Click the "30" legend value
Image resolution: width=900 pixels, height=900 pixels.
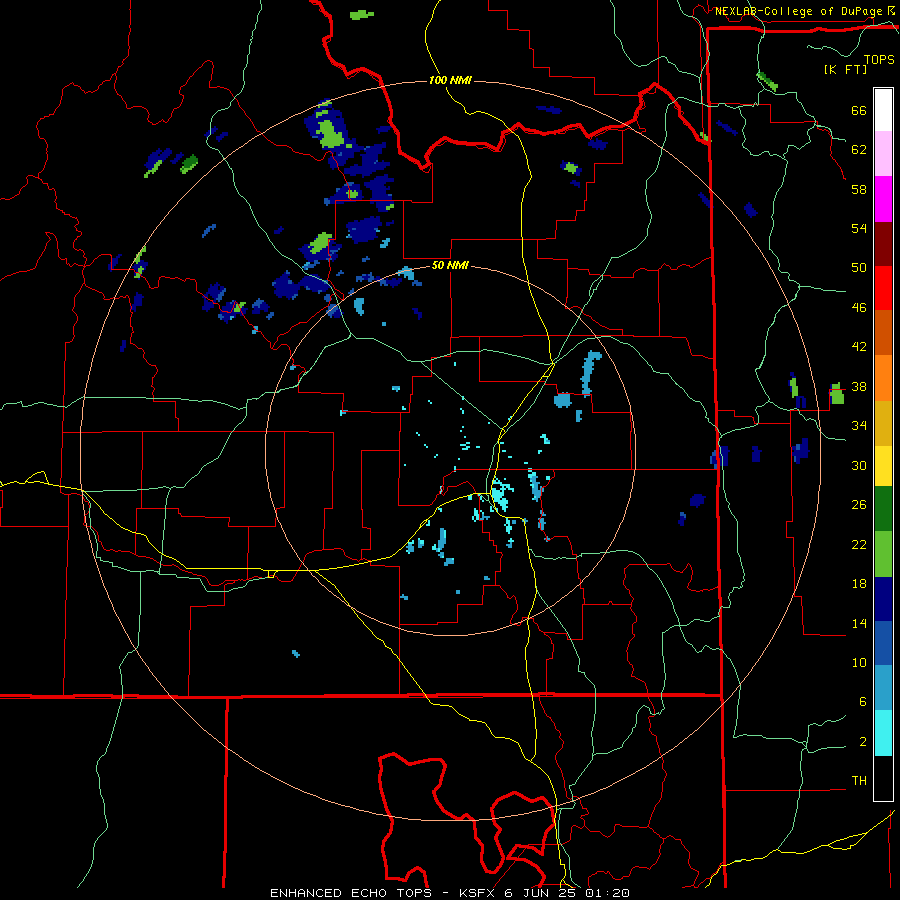tap(859, 465)
